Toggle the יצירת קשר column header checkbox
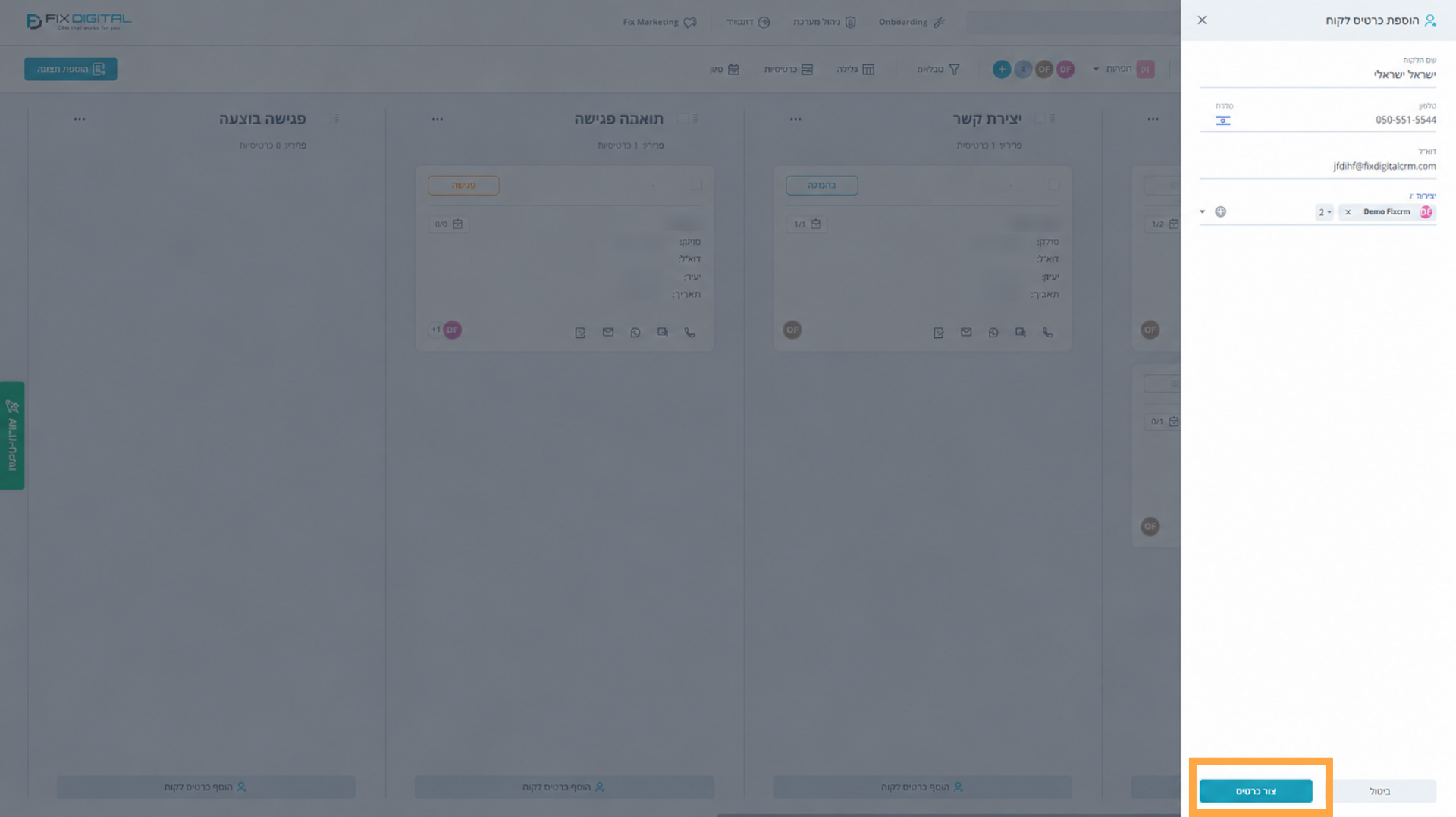Viewport: 1456px width, 817px height. 1040,119
